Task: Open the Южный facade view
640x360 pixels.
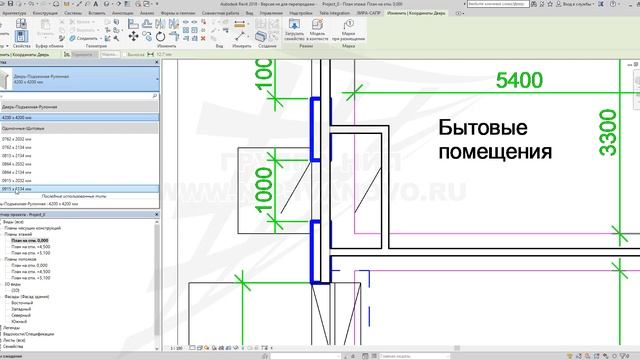Action: (x=19, y=322)
